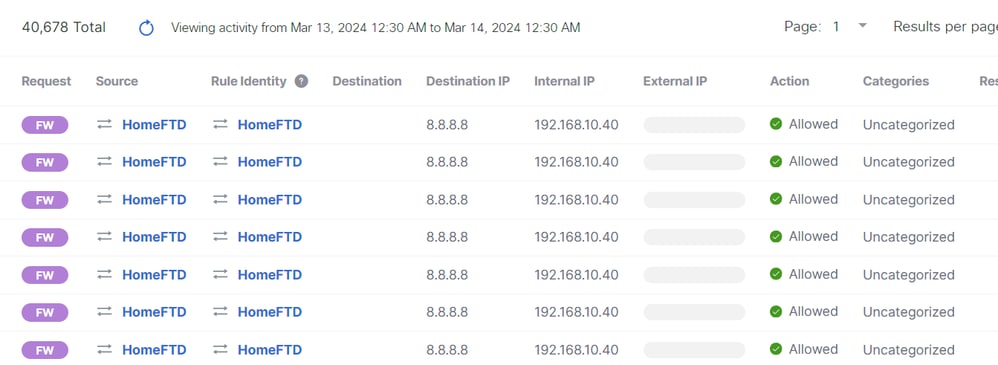This screenshot has height=365, width=998.
Task: Click the 192.168.10.40 internal IP in the seventh row
Action: coord(577,350)
